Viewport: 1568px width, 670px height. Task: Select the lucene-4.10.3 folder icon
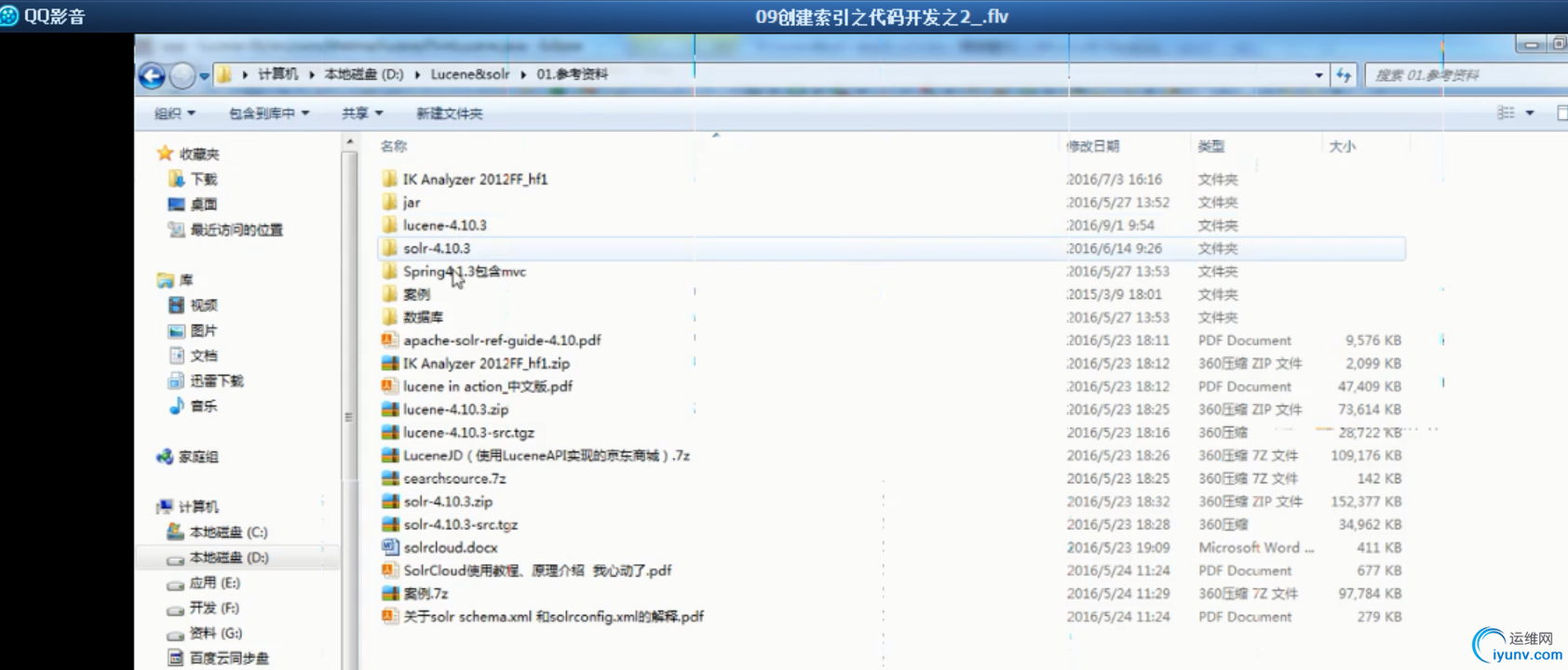(389, 225)
